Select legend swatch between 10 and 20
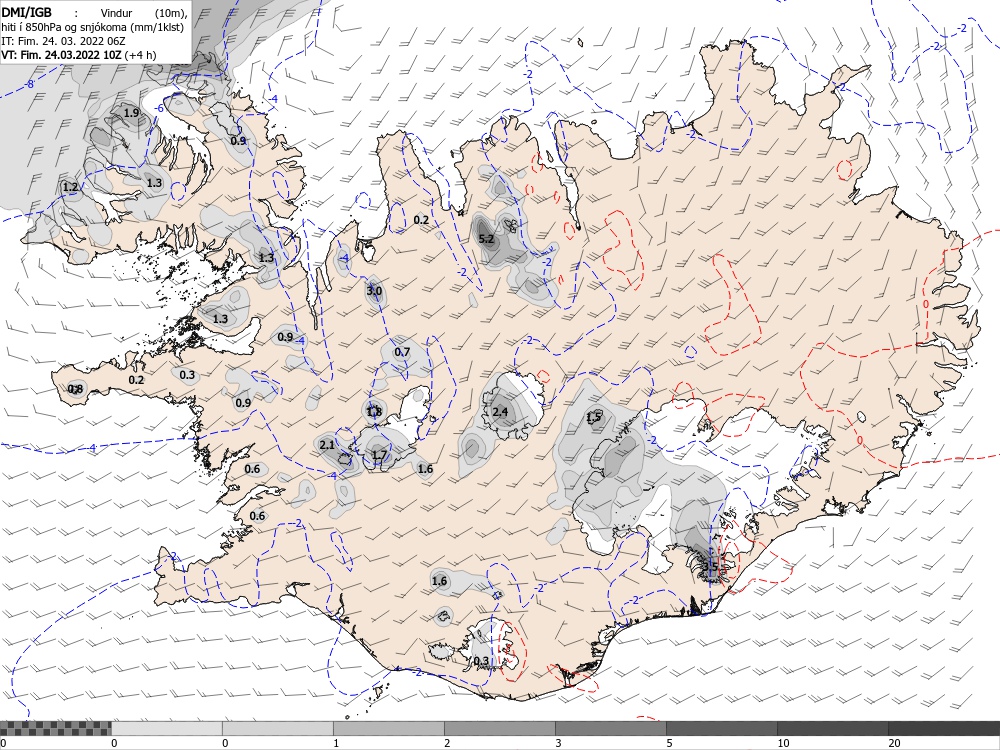The image size is (1000, 750). point(832,728)
